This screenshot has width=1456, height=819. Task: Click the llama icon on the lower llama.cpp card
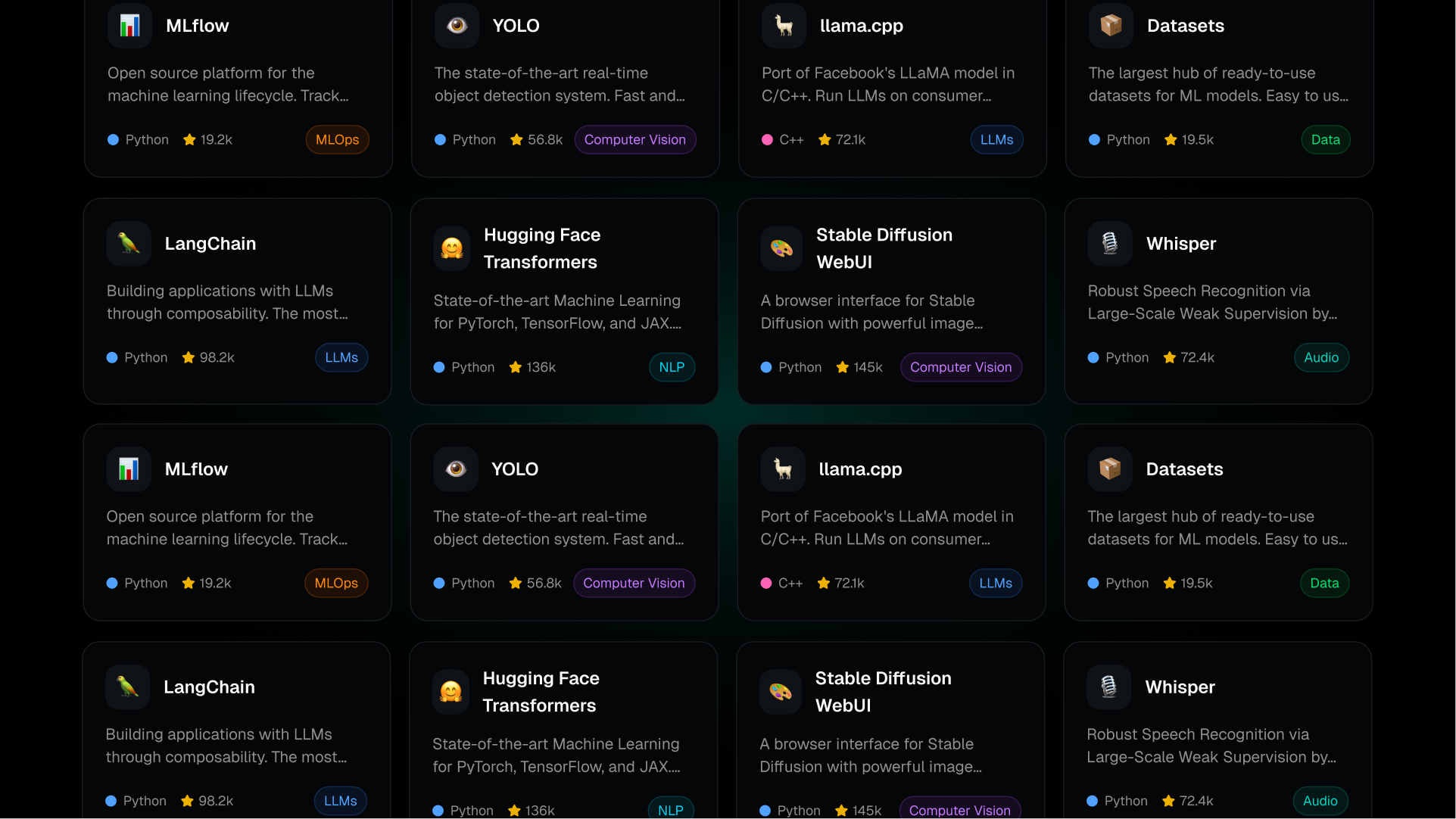click(783, 469)
